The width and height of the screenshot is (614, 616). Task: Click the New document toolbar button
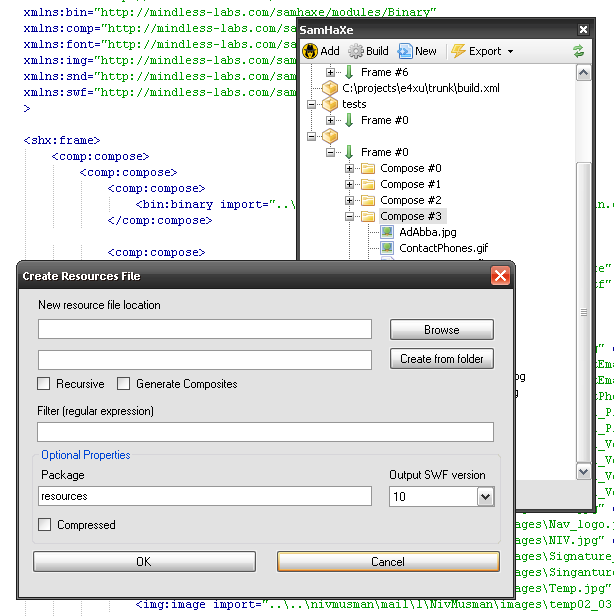pos(417,51)
